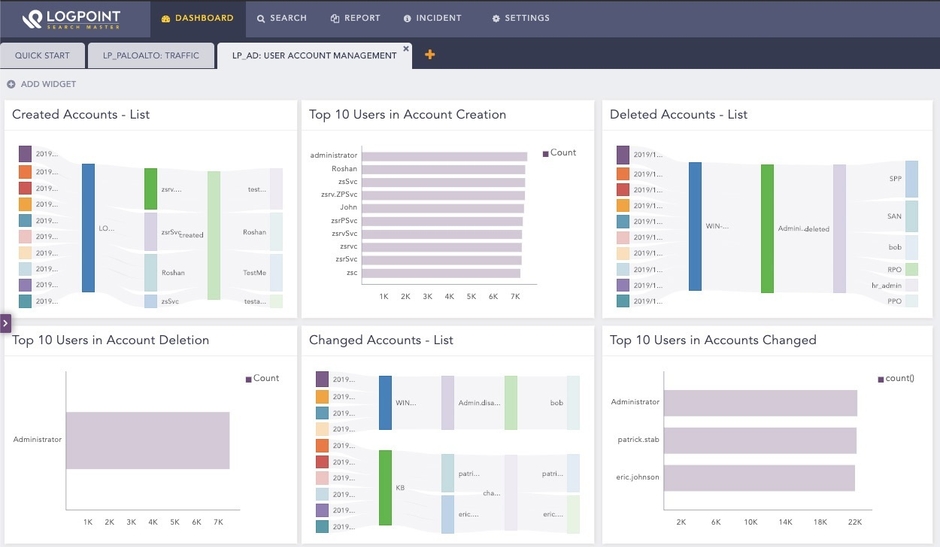The image size is (940, 547).
Task: Open the Settings gear icon
Action: tap(496, 18)
